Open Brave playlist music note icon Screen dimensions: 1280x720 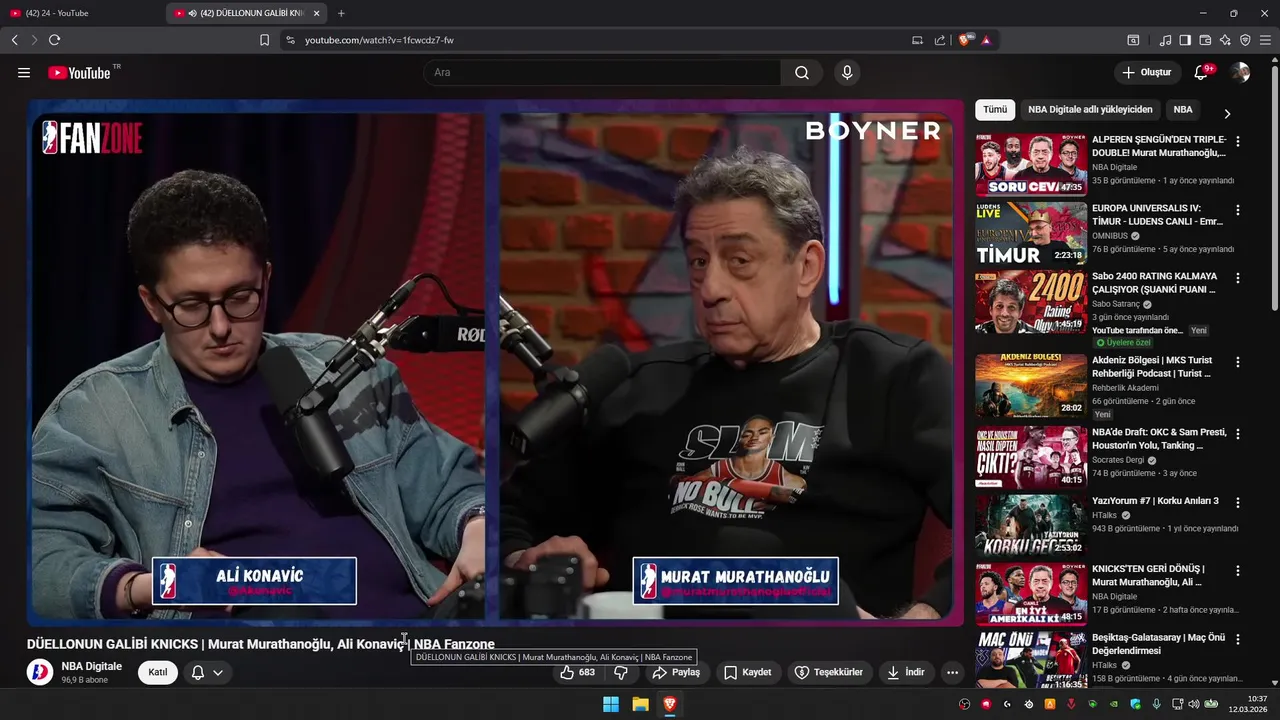pos(1165,40)
